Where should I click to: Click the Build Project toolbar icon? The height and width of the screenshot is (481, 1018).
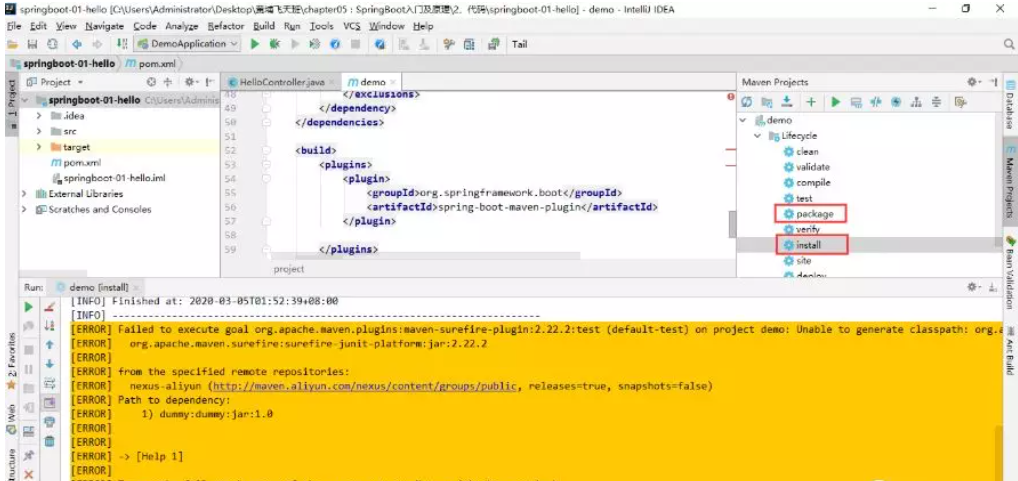click(x=121, y=44)
